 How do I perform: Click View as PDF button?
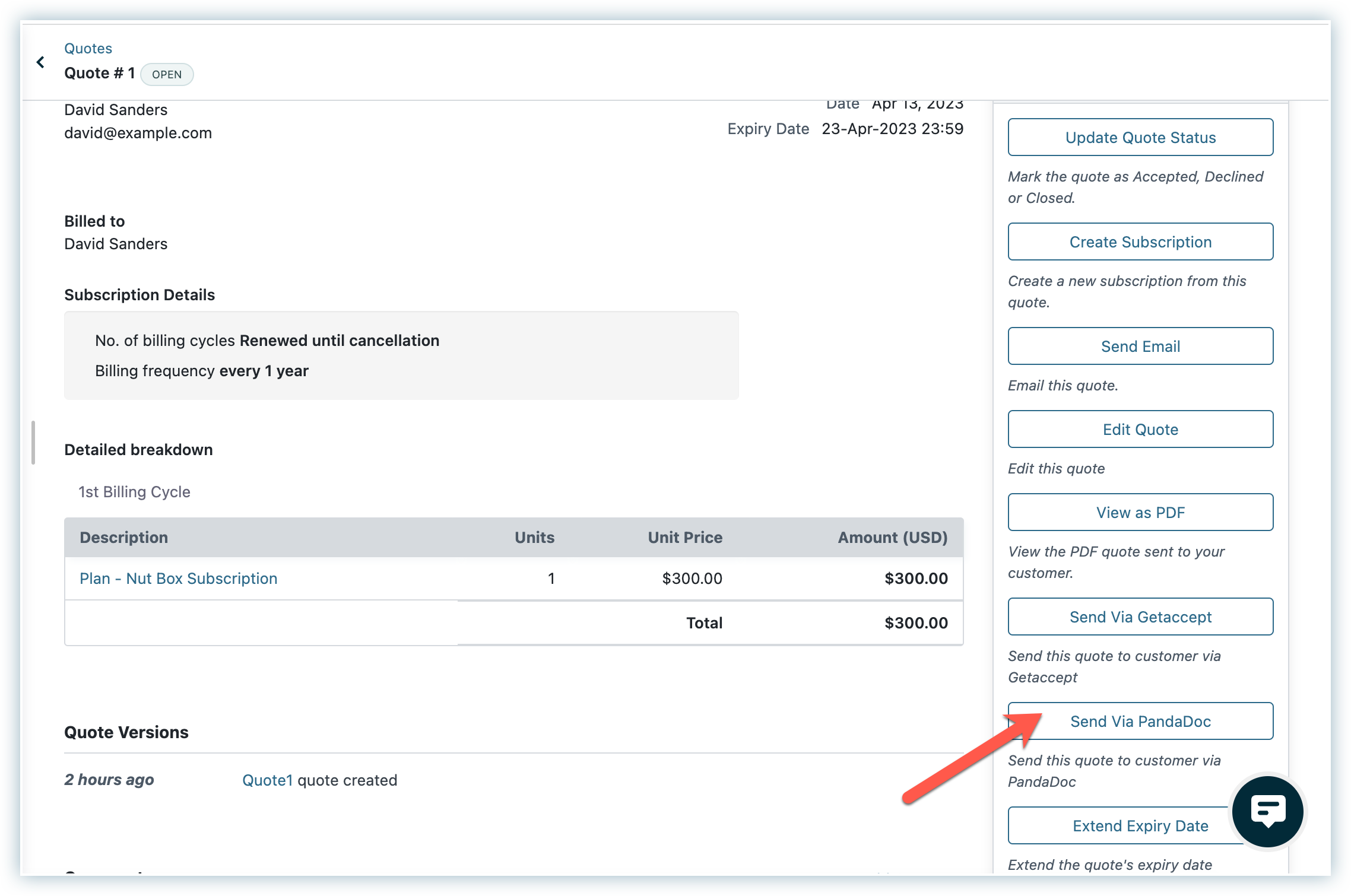click(1140, 513)
